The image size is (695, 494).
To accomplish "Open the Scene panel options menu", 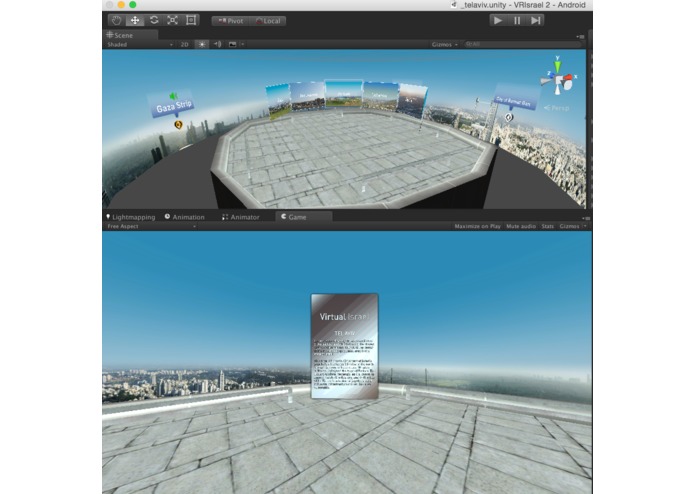I will point(580,36).
